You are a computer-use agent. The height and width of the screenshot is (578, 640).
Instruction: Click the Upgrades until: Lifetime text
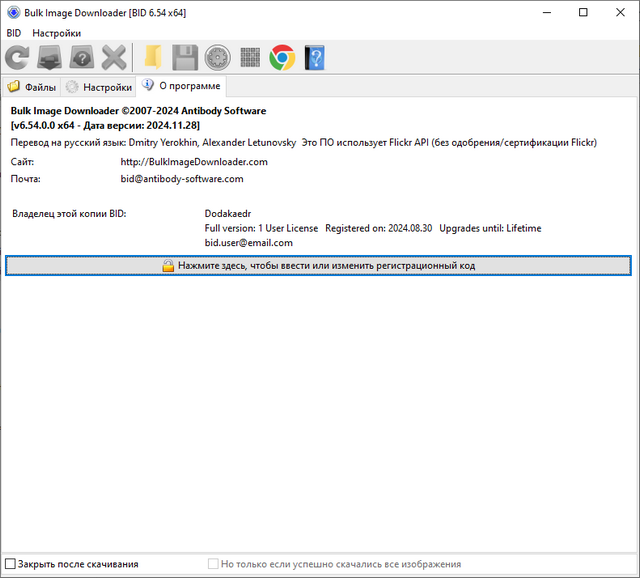pos(490,228)
